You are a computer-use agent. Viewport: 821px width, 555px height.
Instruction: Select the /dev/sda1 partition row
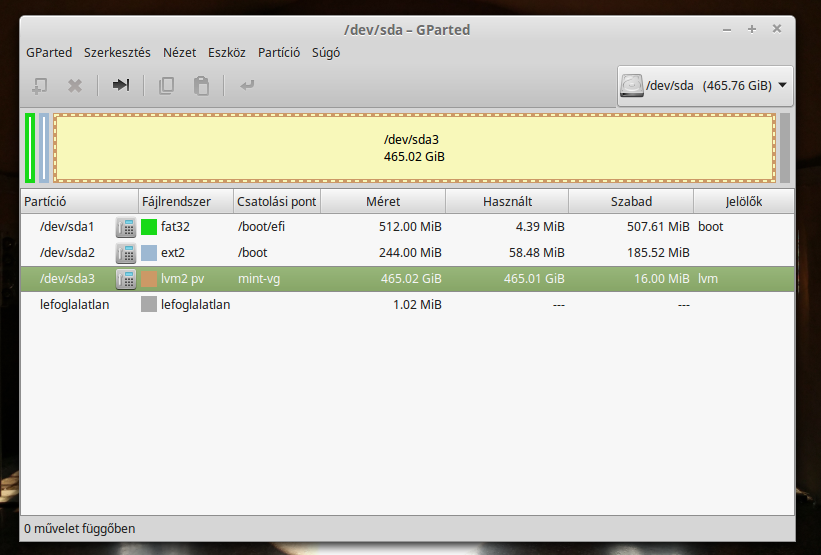pyautogui.click(x=407, y=227)
